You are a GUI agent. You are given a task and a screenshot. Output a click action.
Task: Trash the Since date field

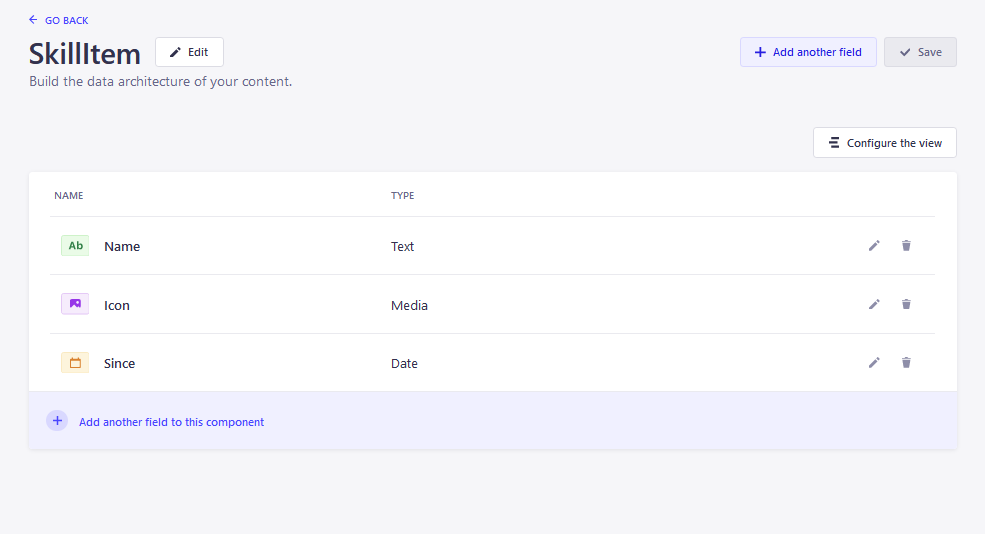tap(906, 362)
